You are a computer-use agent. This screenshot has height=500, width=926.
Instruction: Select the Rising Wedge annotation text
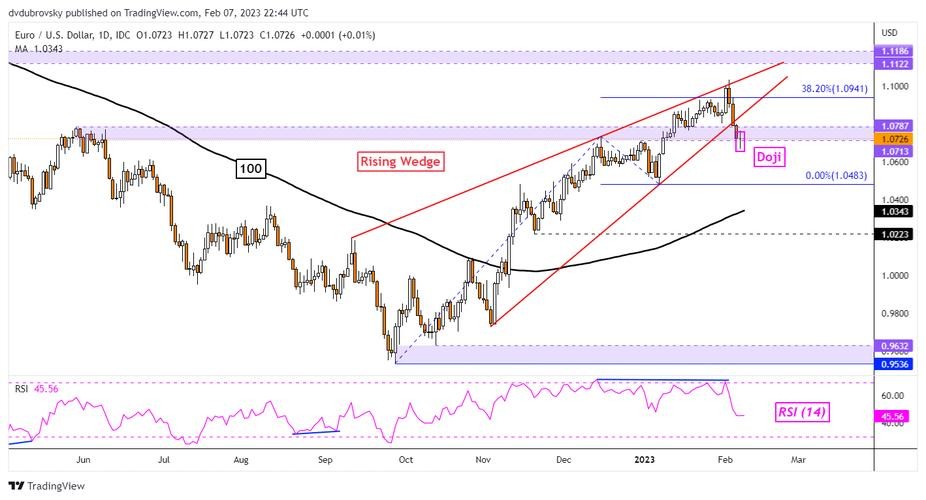click(x=399, y=161)
